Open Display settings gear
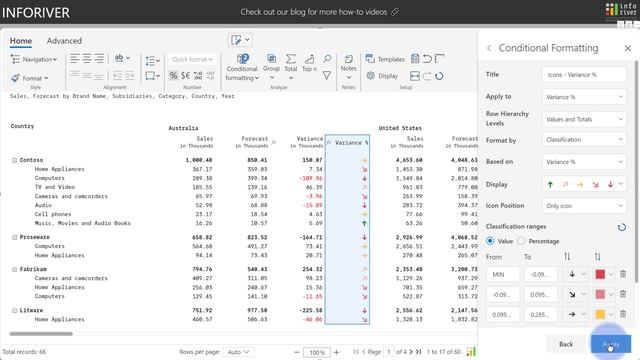 (x=382, y=76)
